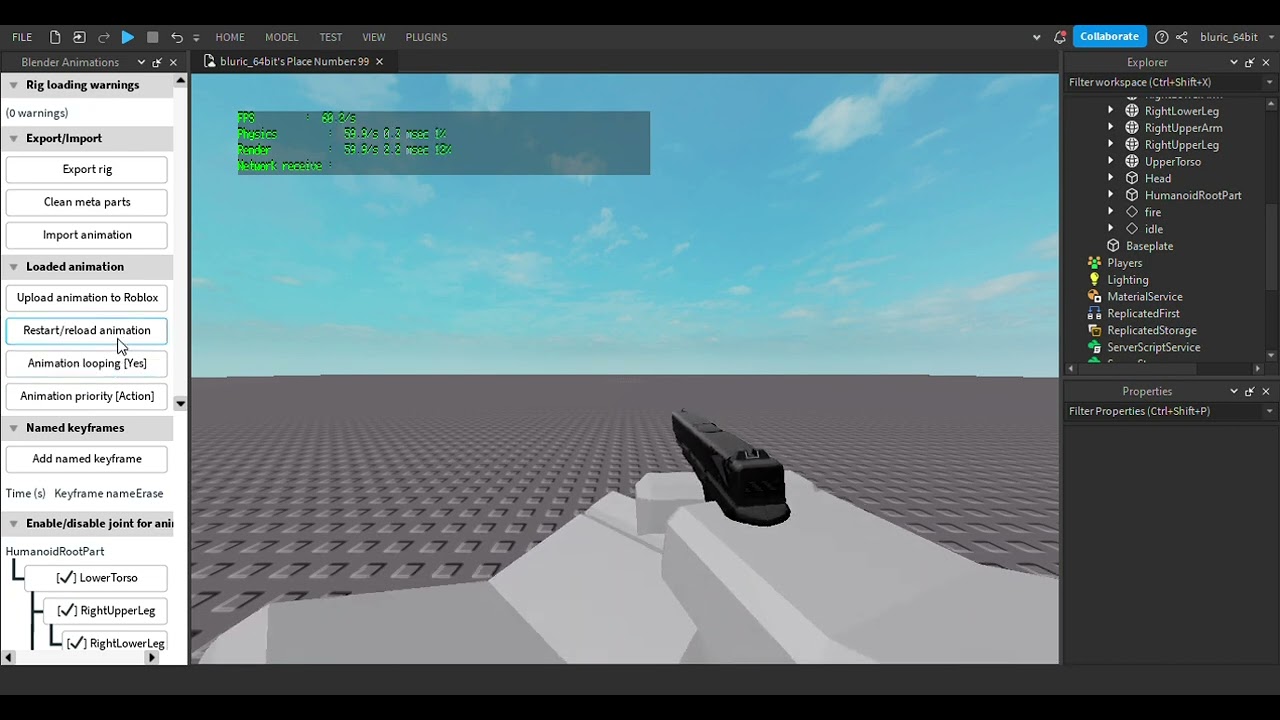This screenshot has width=1280, height=720.
Task: Select the ReplicatedStorage icon
Action: 1095,331
